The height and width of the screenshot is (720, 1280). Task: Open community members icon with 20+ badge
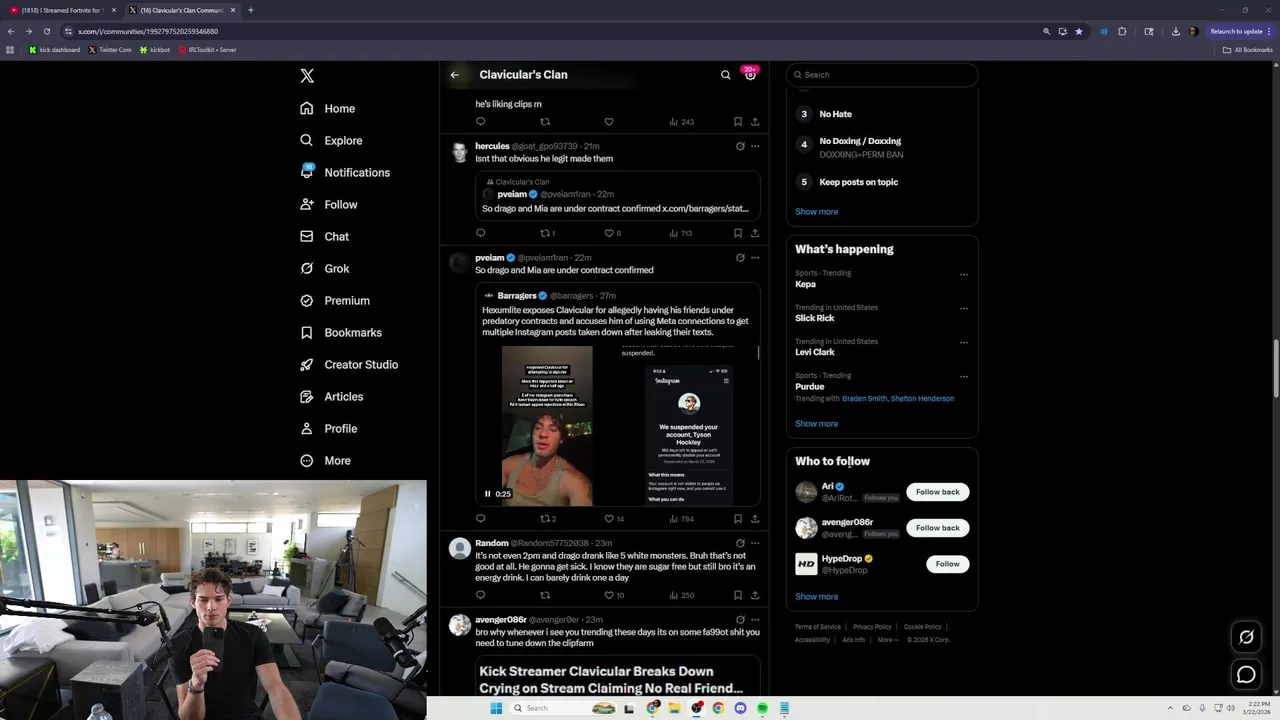pos(750,74)
